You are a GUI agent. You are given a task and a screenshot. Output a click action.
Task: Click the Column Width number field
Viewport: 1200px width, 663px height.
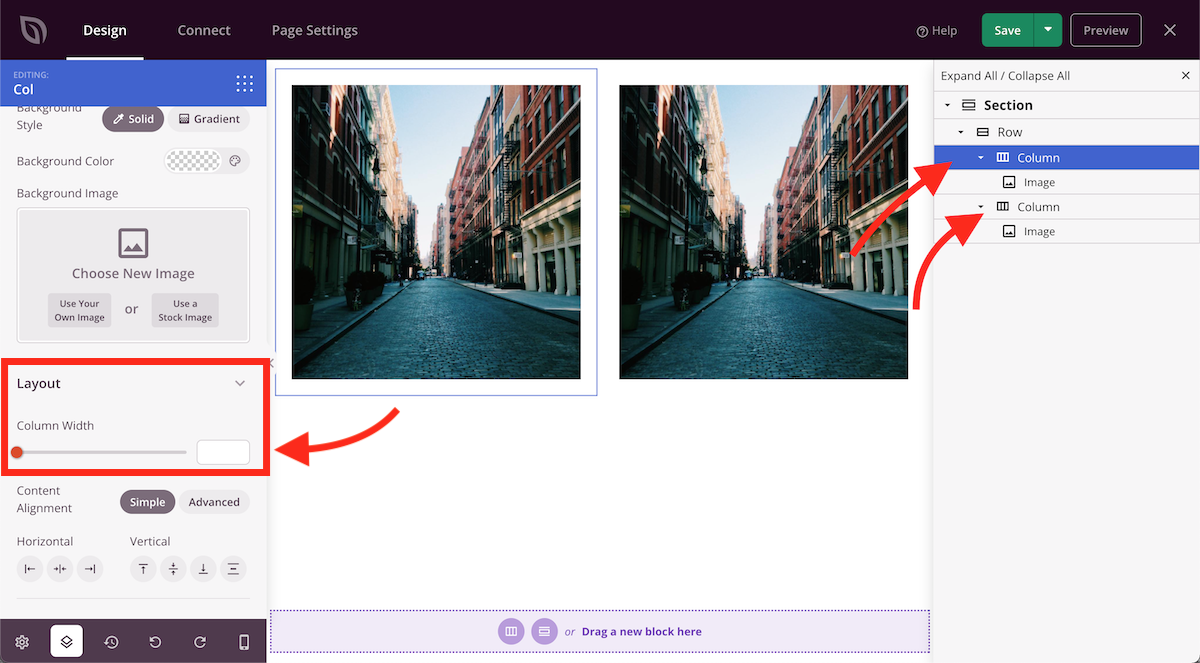[223, 452]
